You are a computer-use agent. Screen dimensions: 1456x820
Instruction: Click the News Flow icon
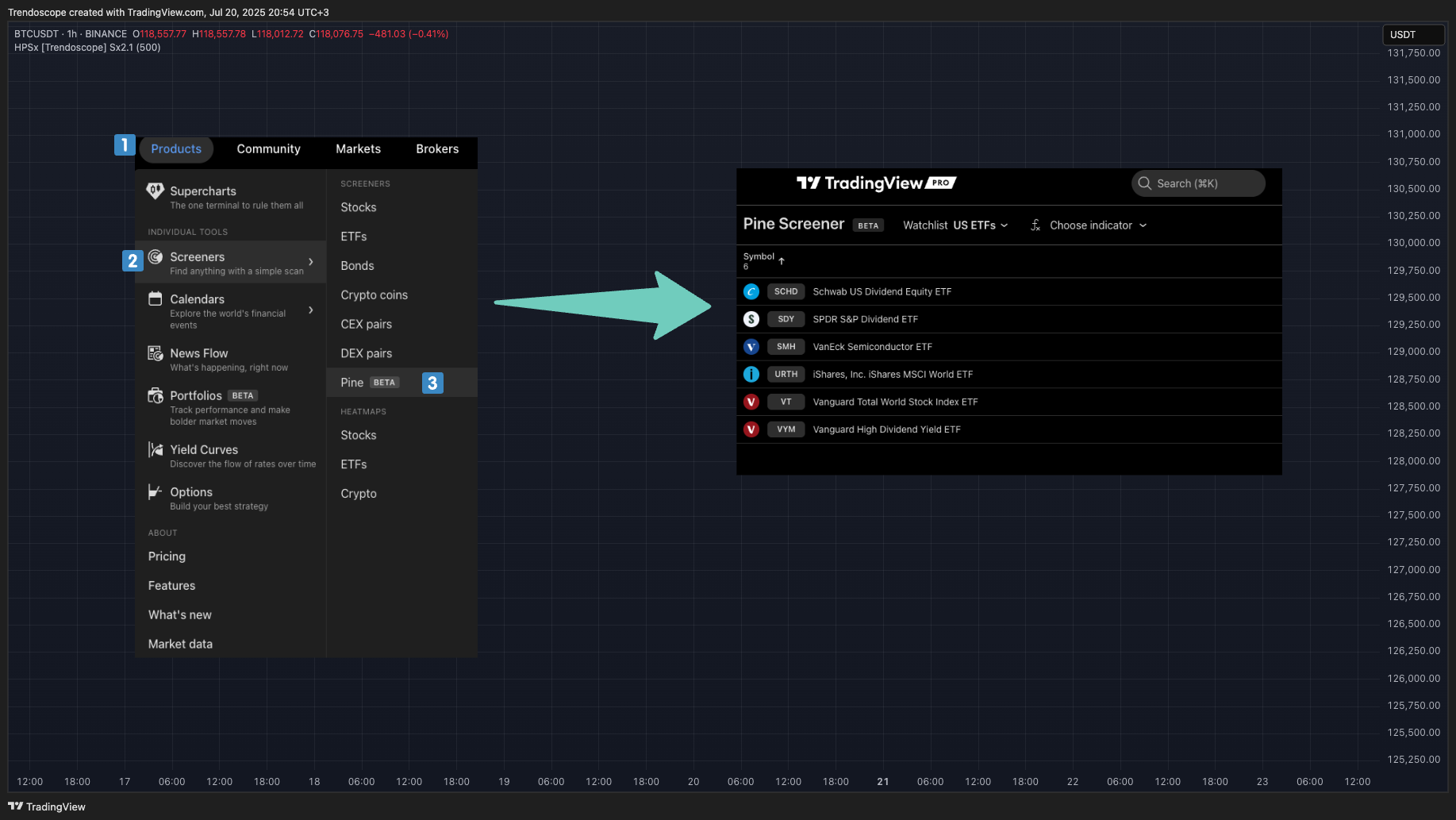coord(156,353)
